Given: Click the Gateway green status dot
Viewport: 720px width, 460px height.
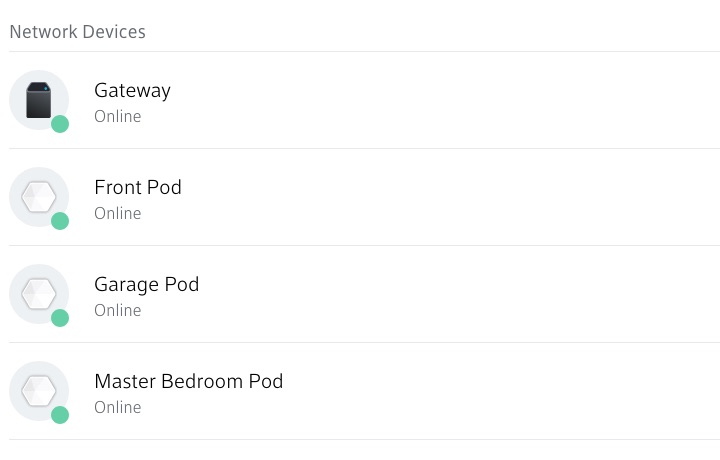Looking at the screenshot, I should 60,124.
